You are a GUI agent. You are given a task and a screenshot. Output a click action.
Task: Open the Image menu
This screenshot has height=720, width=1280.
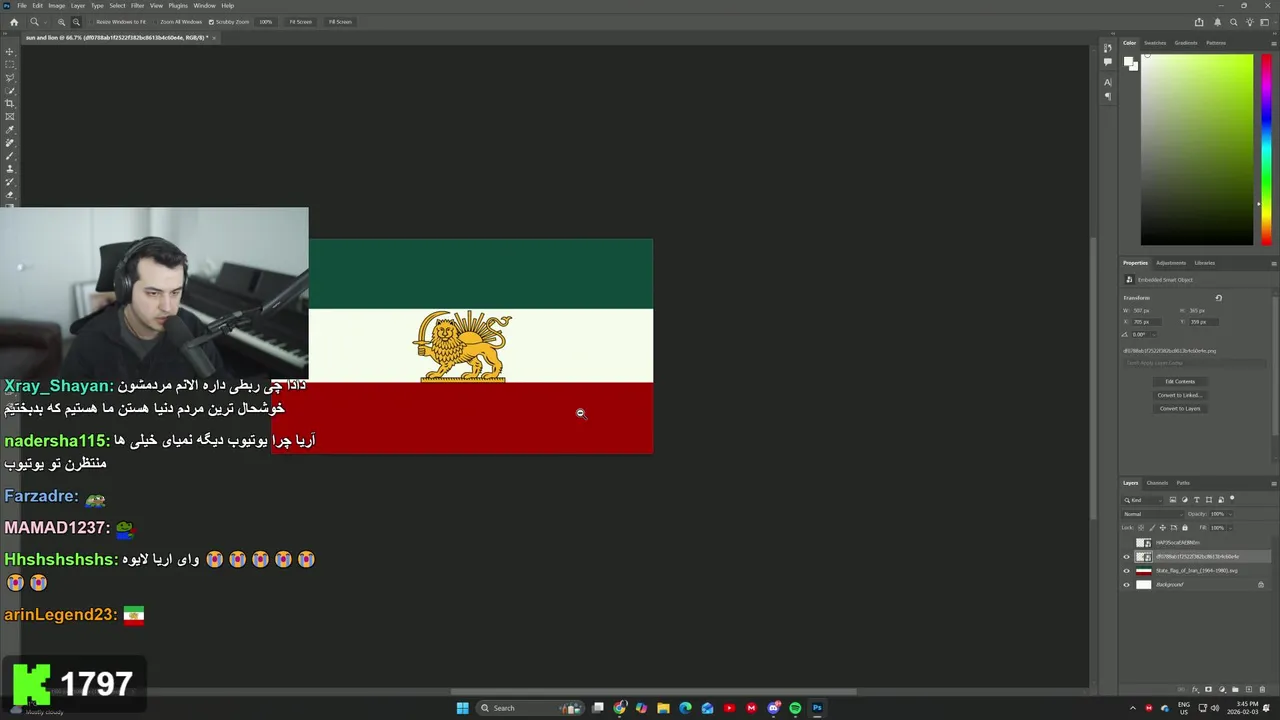(x=56, y=5)
